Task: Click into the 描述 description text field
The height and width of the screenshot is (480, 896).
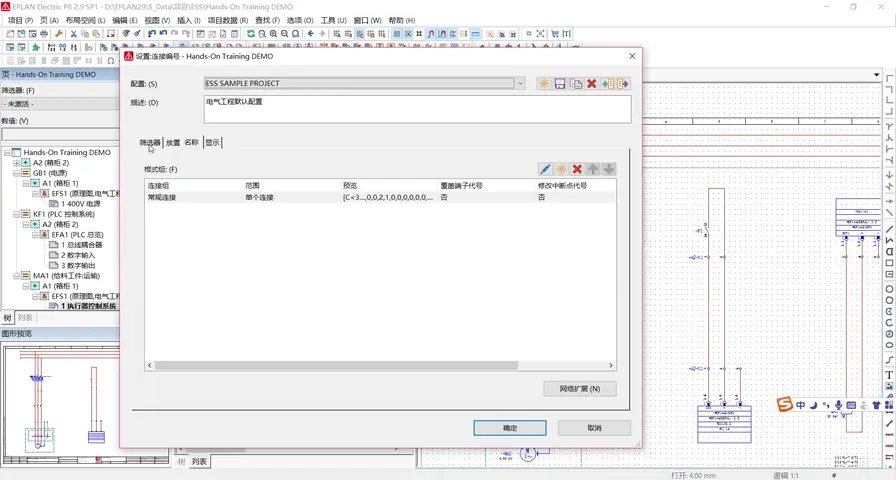Action: click(417, 109)
